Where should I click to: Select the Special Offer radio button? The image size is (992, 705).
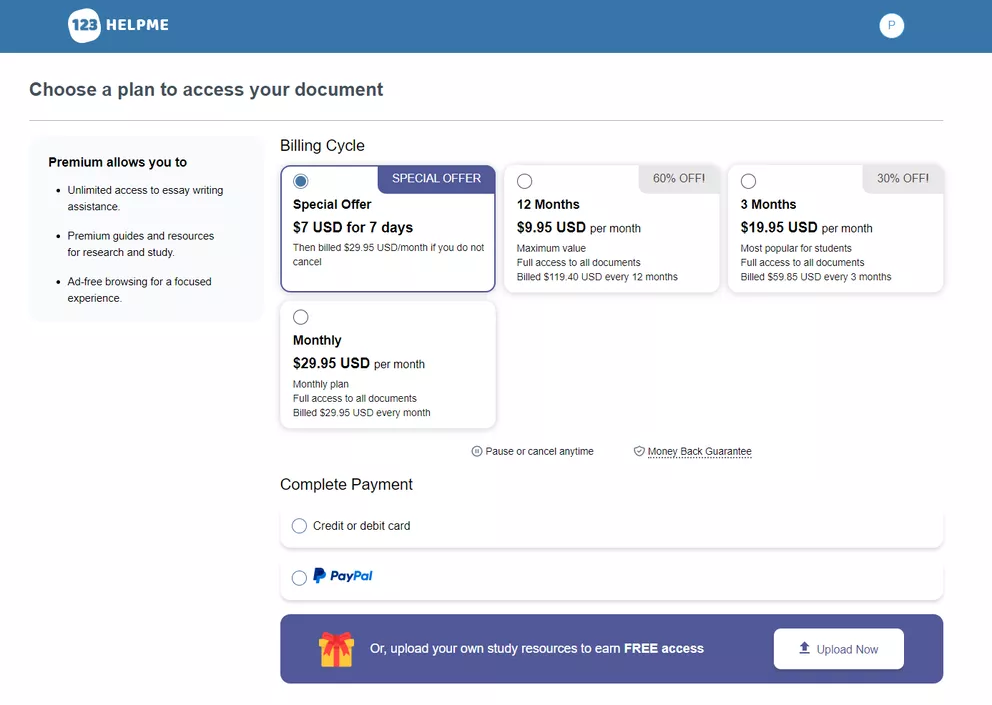coord(301,182)
